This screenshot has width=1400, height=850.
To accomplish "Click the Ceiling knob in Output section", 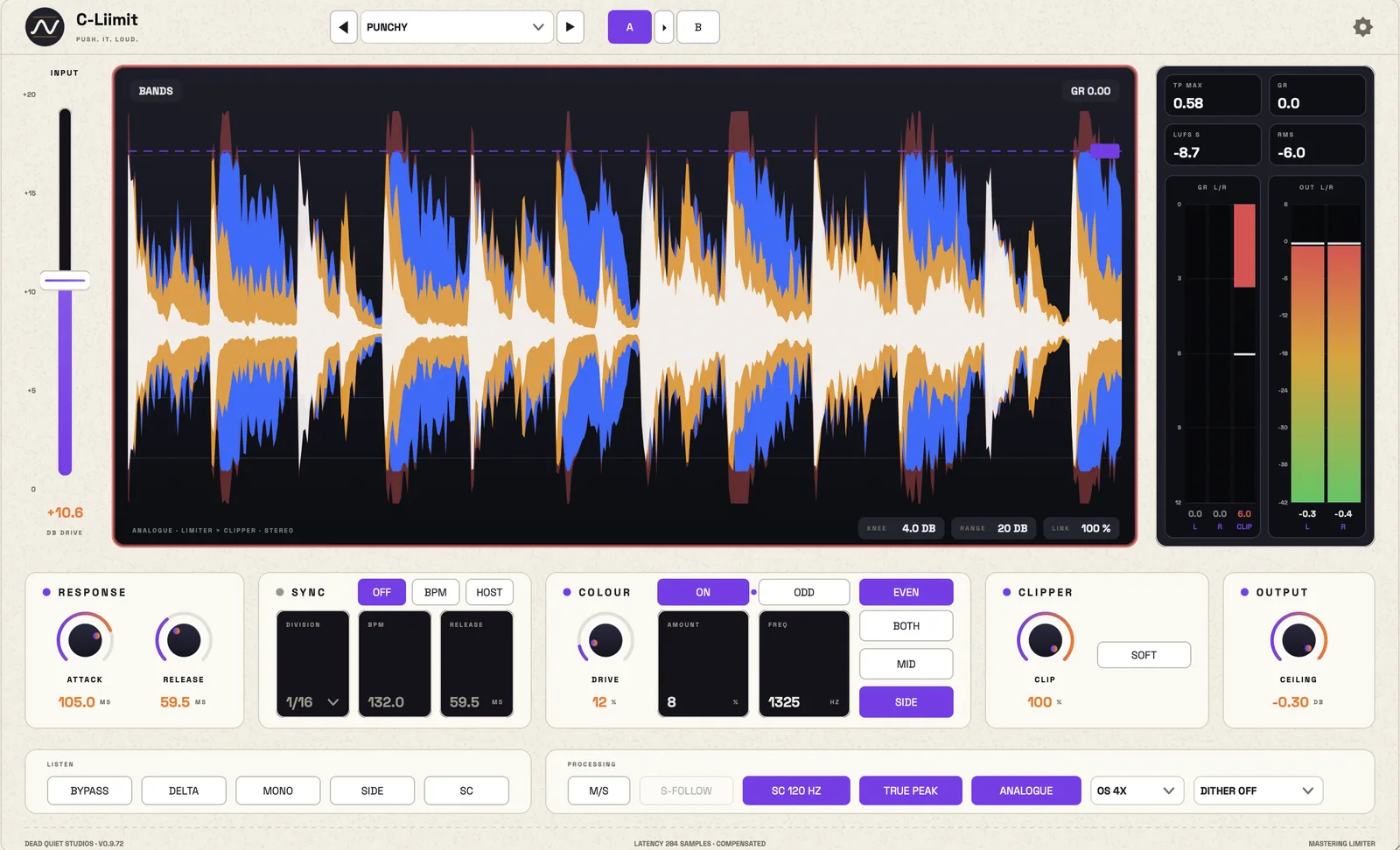I will [x=1298, y=640].
